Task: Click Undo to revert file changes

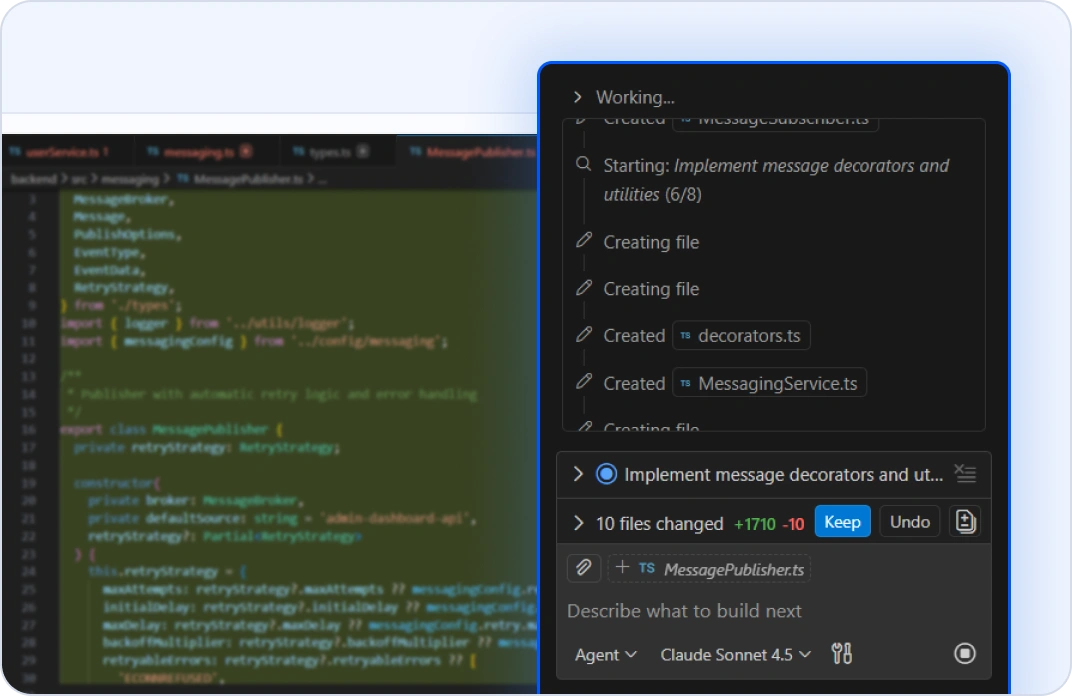Action: coord(909,522)
